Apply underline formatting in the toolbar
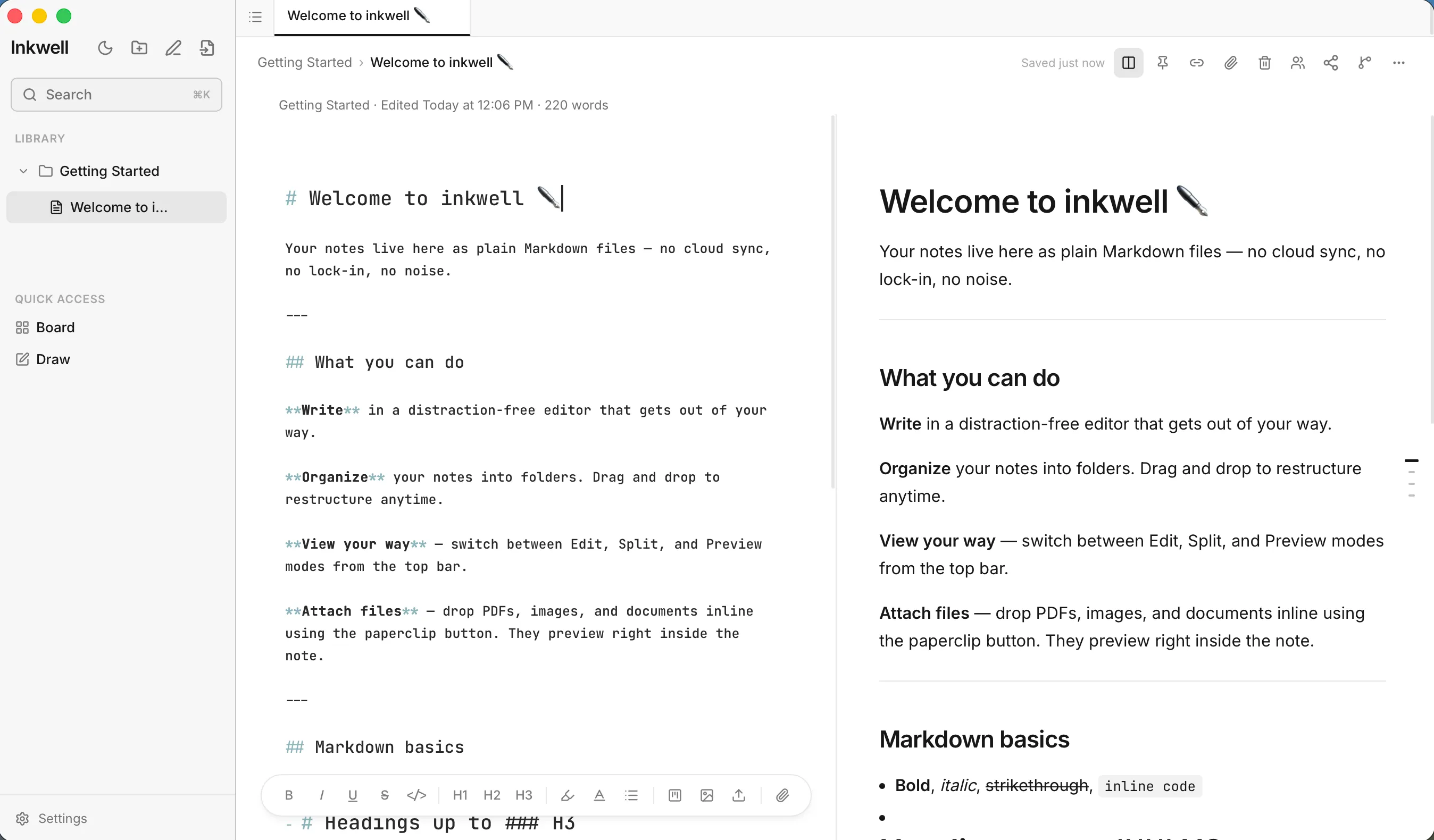 pyautogui.click(x=353, y=795)
